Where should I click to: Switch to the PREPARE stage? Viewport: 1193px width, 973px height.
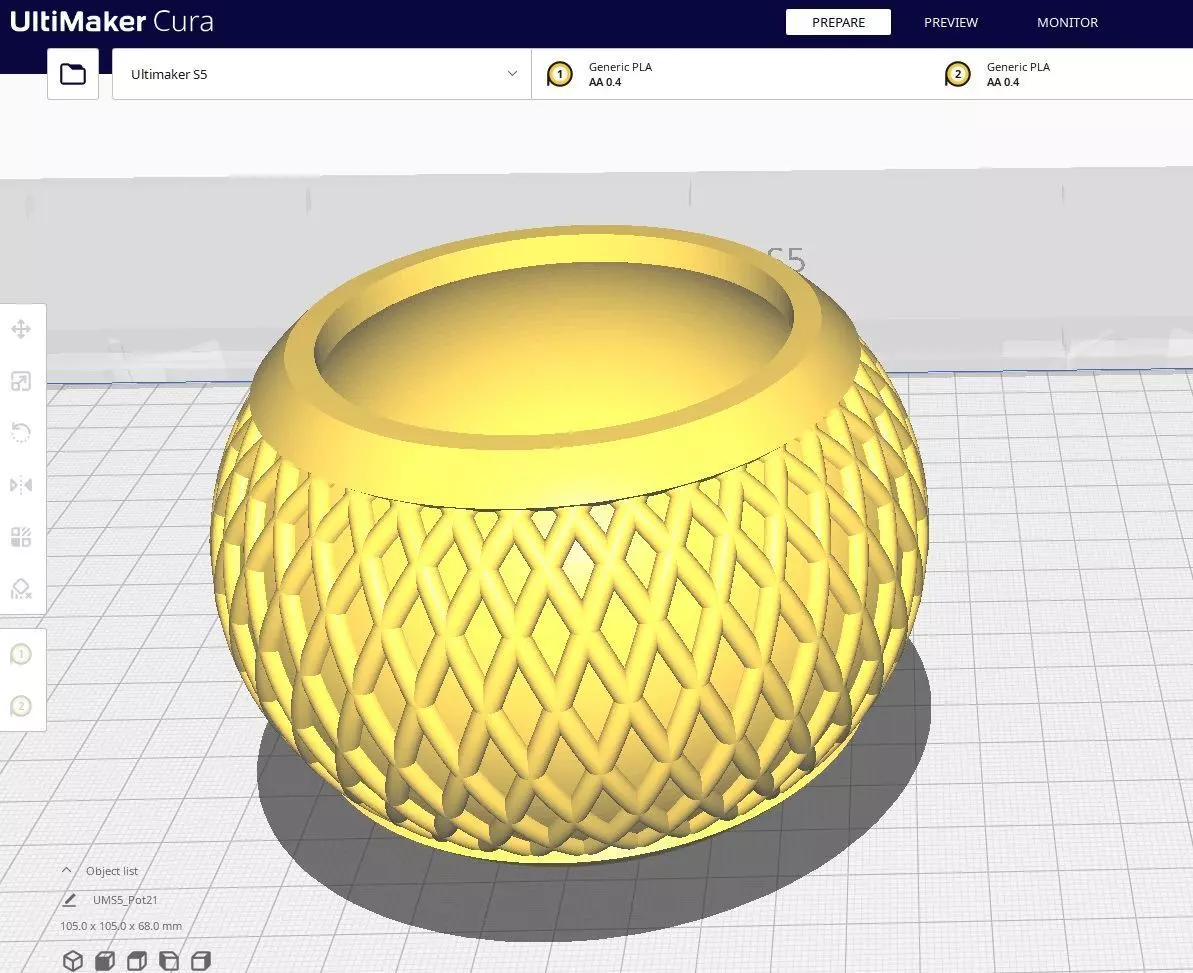(838, 22)
